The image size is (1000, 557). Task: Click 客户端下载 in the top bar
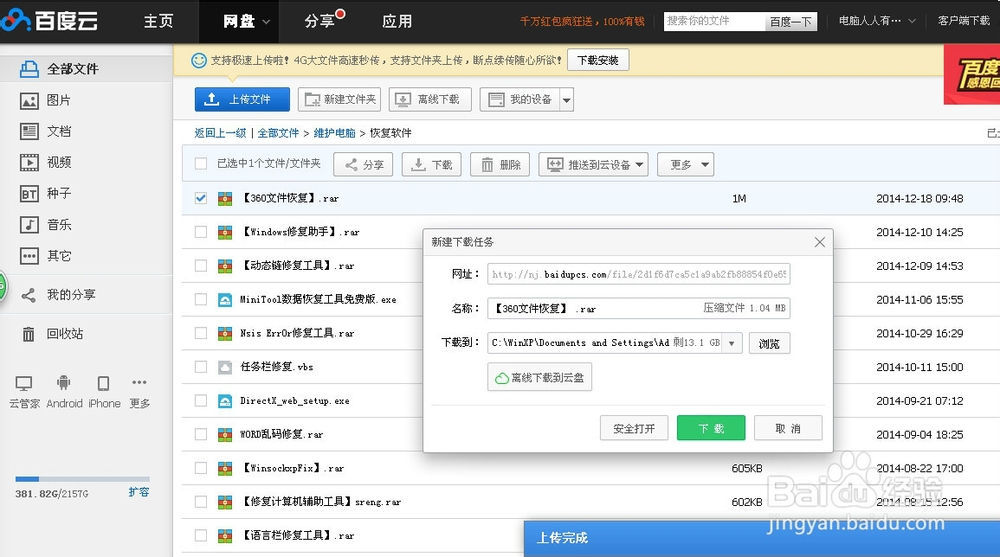point(964,21)
